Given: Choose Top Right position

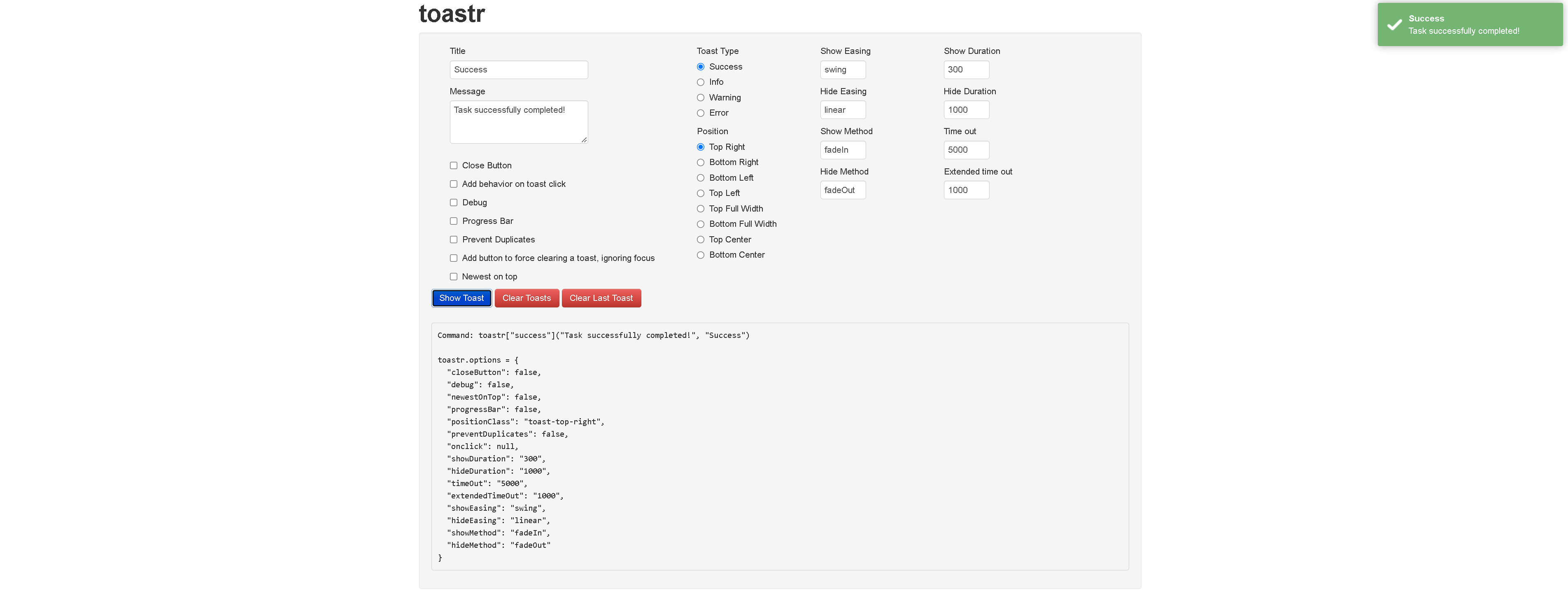Looking at the screenshot, I should point(701,147).
